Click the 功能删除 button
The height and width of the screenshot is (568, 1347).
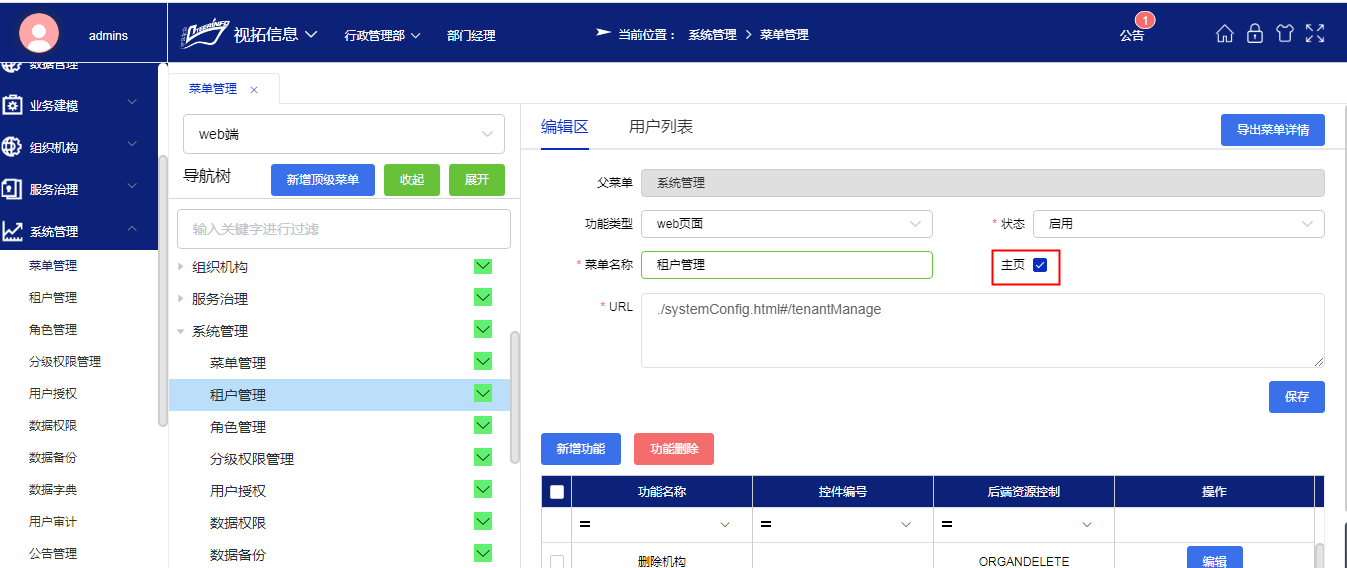coord(674,449)
